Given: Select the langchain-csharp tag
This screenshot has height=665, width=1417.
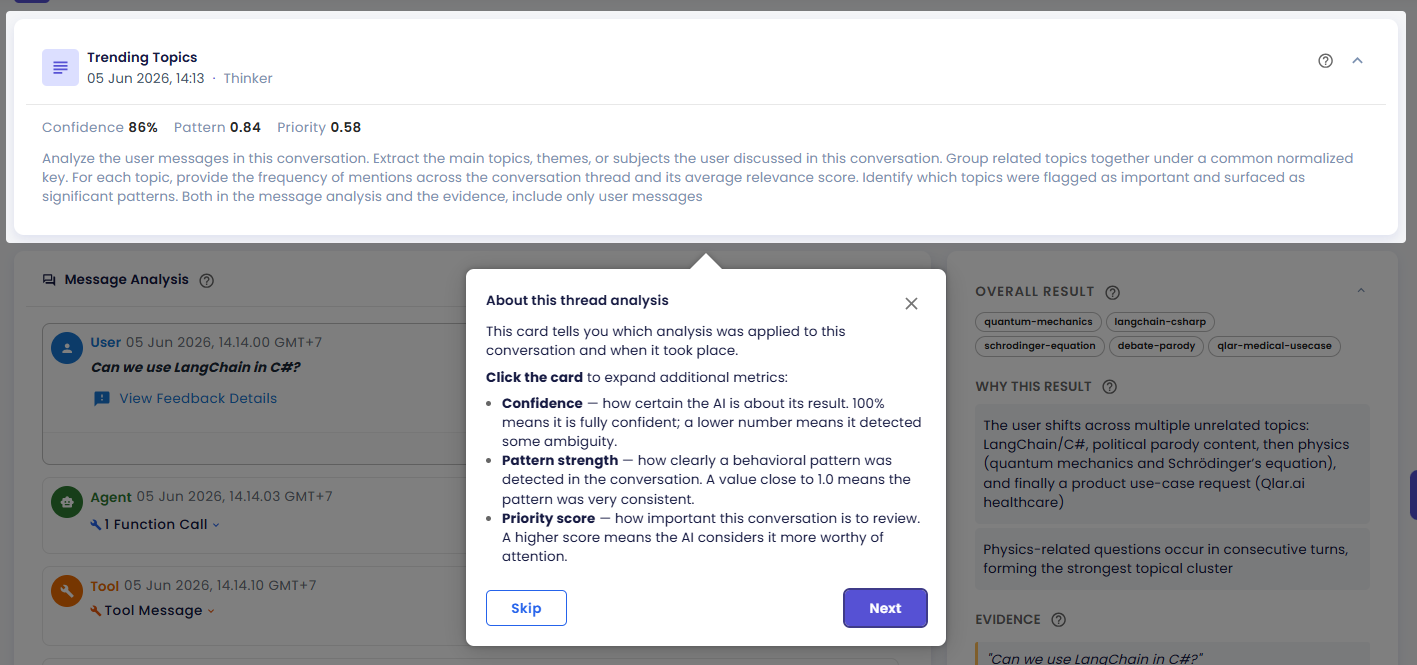Looking at the screenshot, I should 1161,322.
